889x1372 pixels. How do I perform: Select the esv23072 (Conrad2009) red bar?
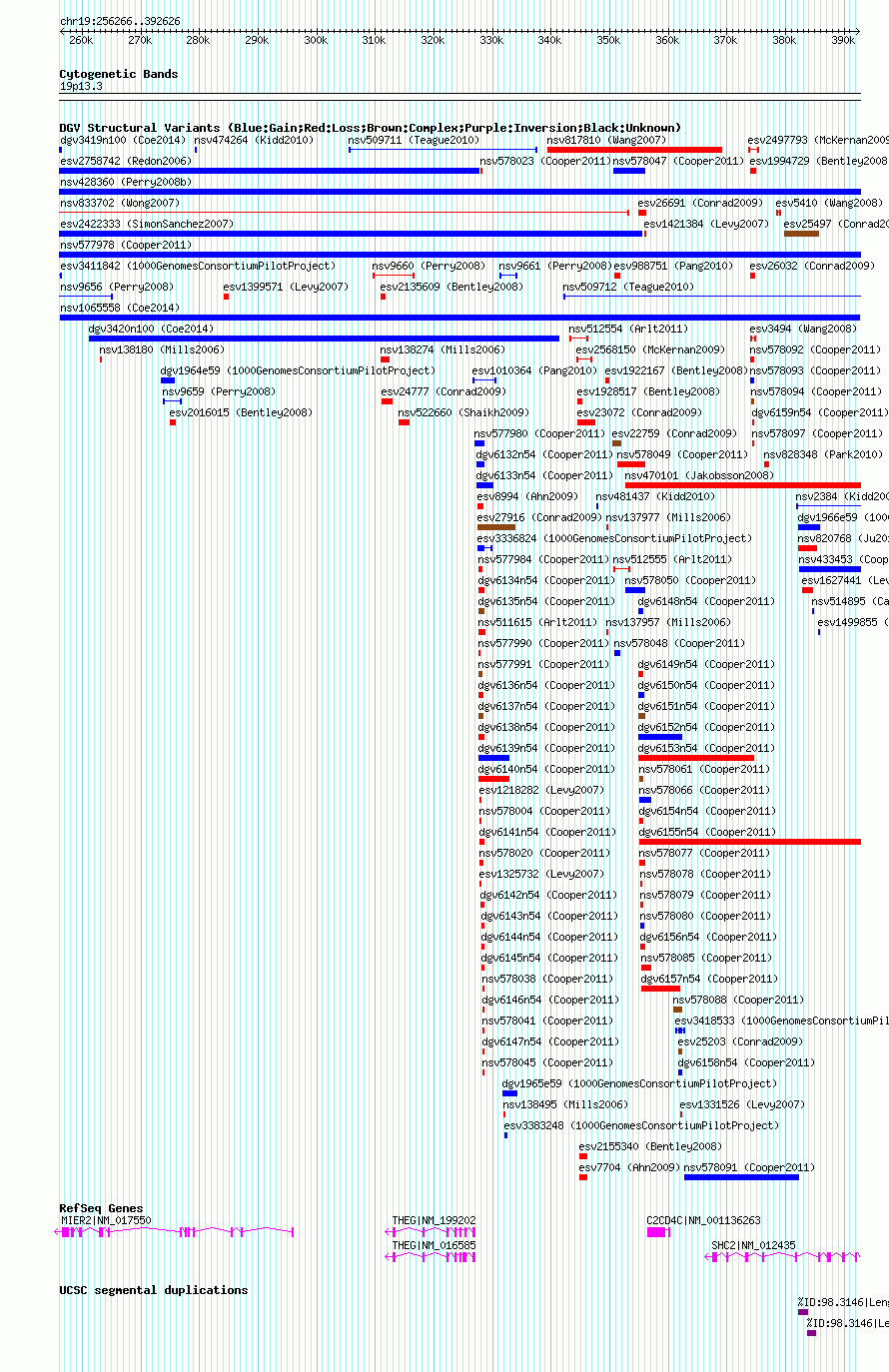tap(586, 422)
